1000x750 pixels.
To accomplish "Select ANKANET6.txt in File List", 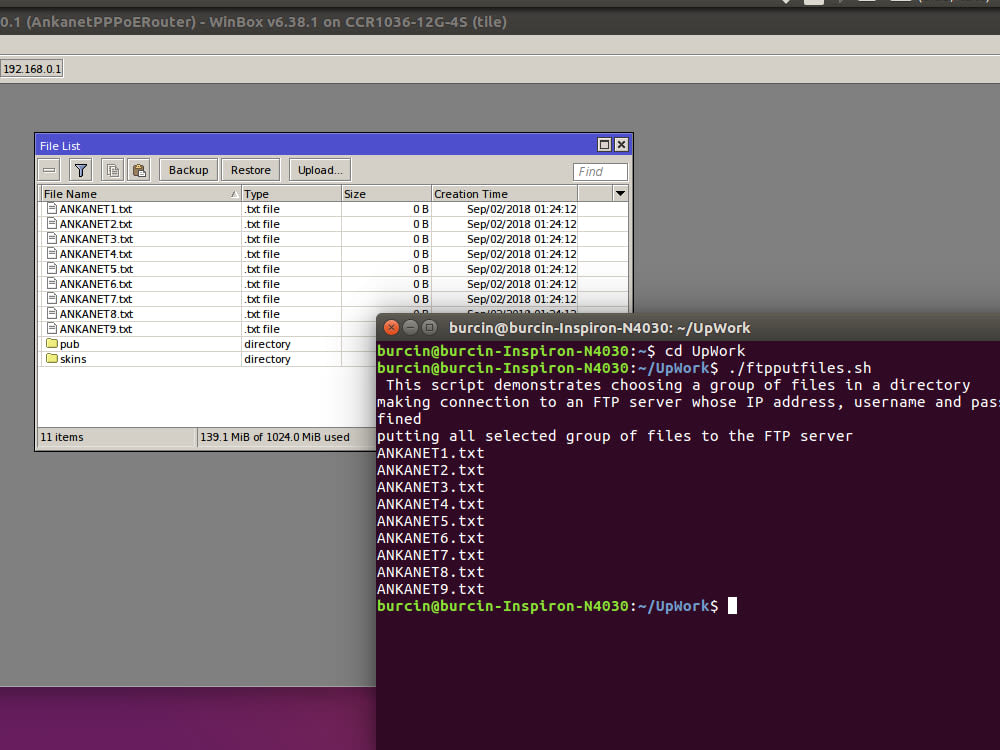I will tap(96, 284).
